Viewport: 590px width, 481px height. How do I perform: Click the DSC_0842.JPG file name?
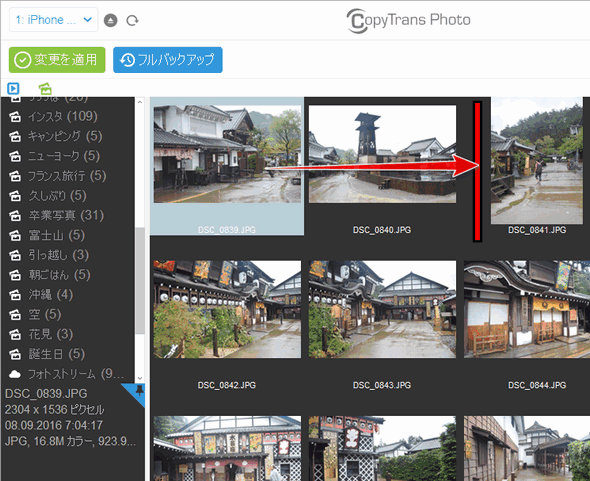227,385
